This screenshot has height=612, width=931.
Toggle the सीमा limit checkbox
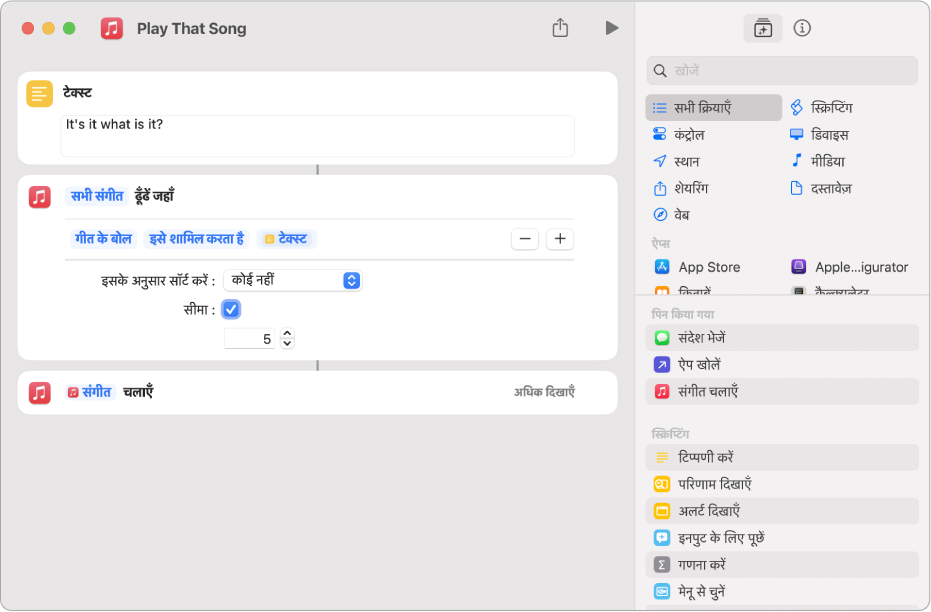(x=231, y=309)
